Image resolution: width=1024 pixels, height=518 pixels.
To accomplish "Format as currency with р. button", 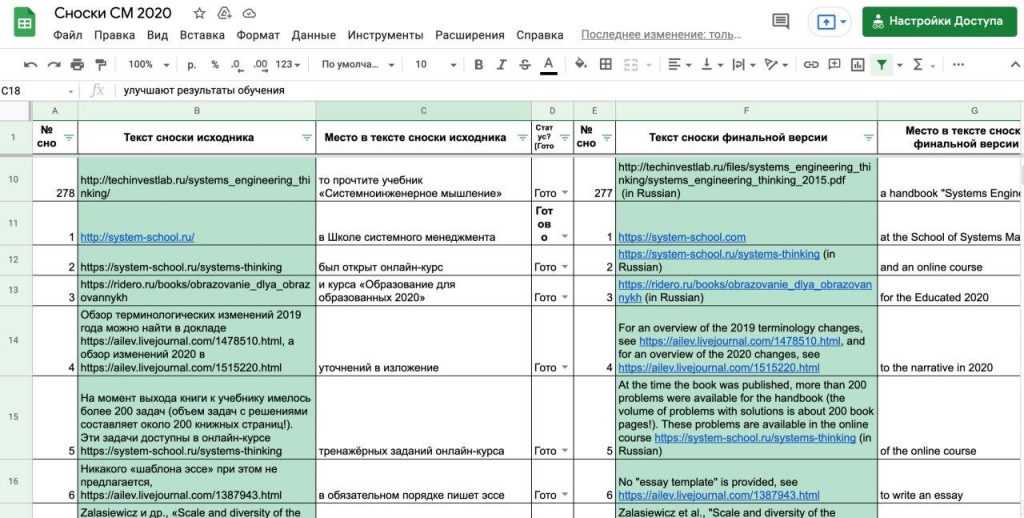I will pos(191,65).
